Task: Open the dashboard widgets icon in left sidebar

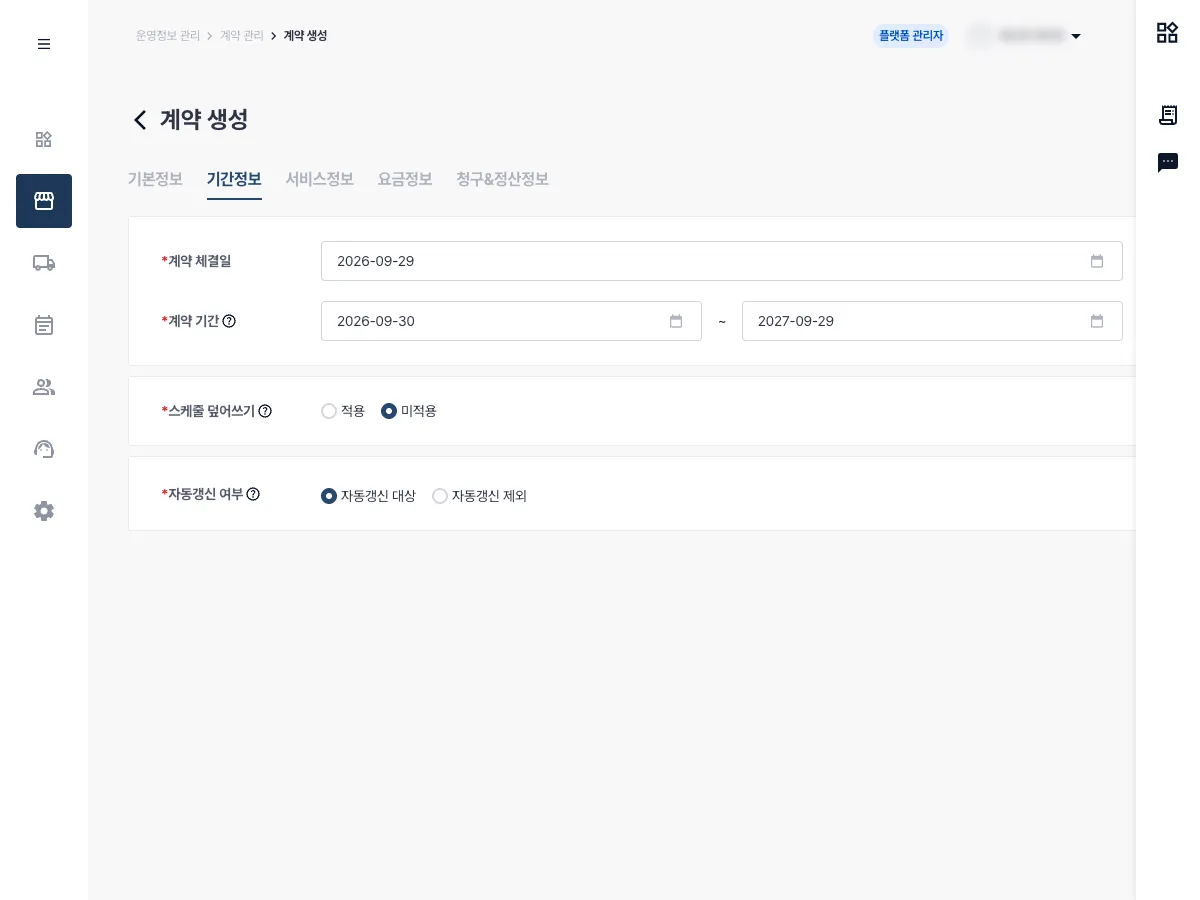Action: [44, 139]
